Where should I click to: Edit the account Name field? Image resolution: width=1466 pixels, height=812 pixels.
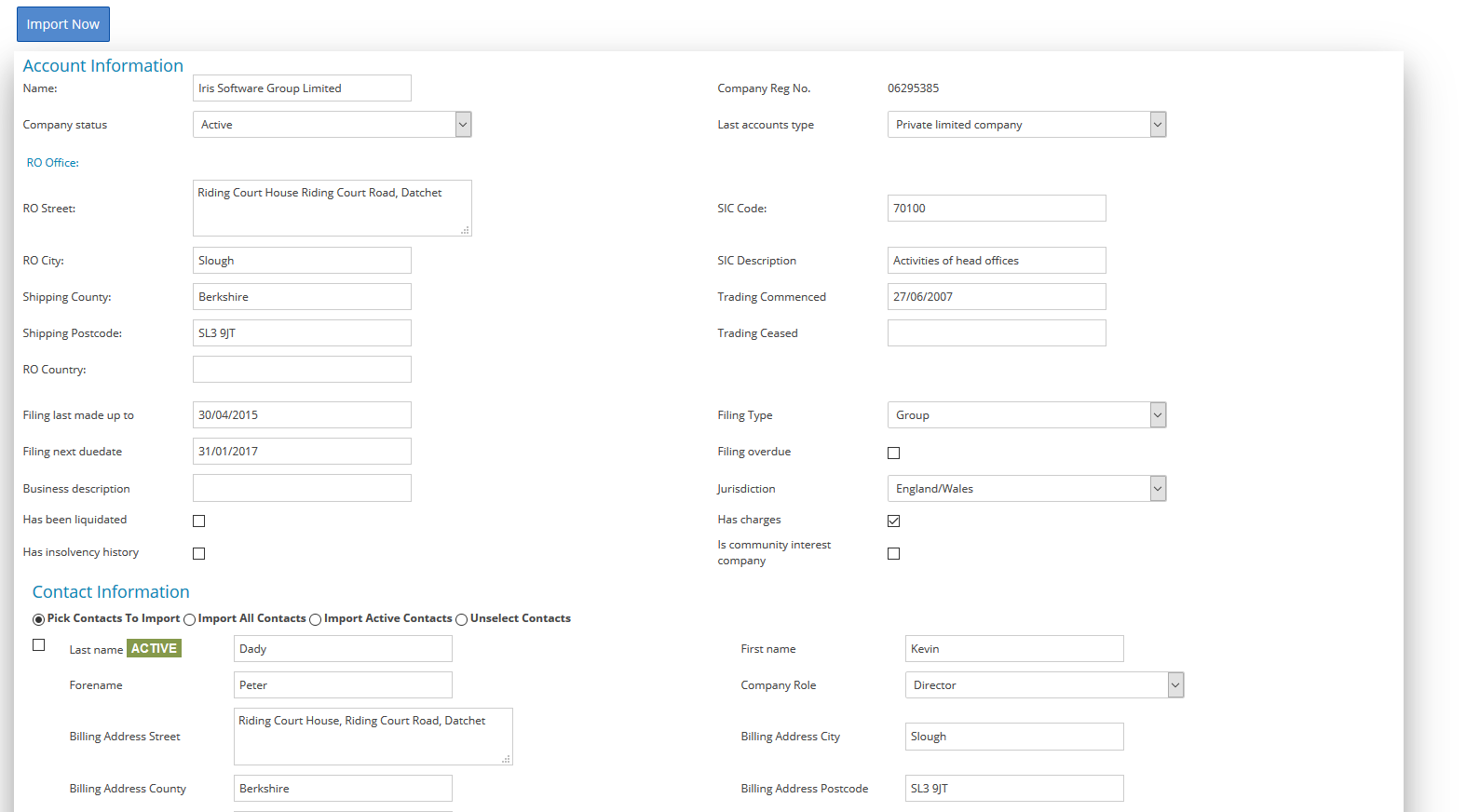pyautogui.click(x=302, y=88)
